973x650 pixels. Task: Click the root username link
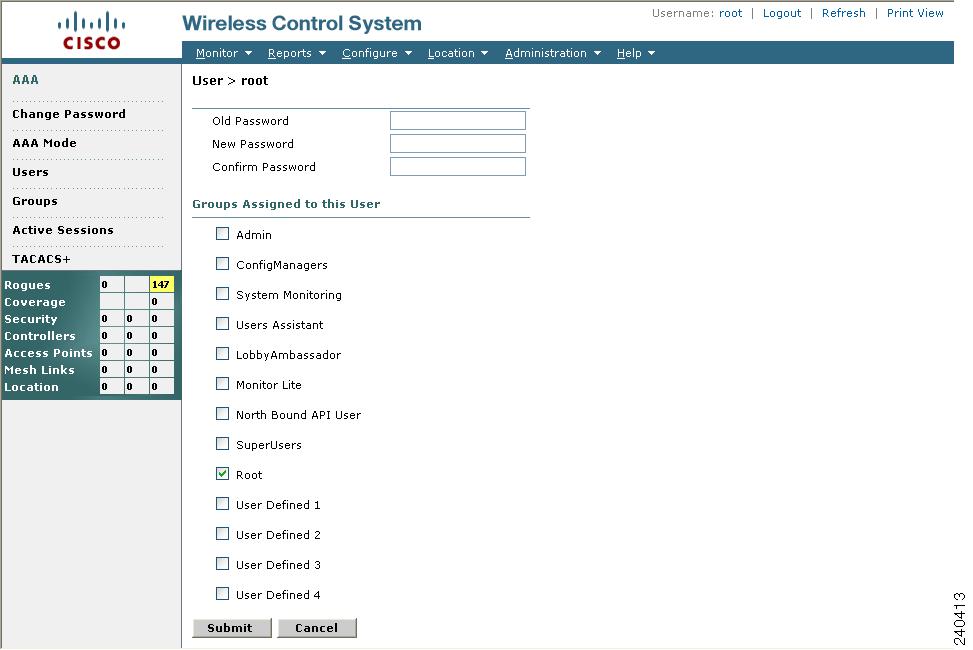tap(730, 13)
